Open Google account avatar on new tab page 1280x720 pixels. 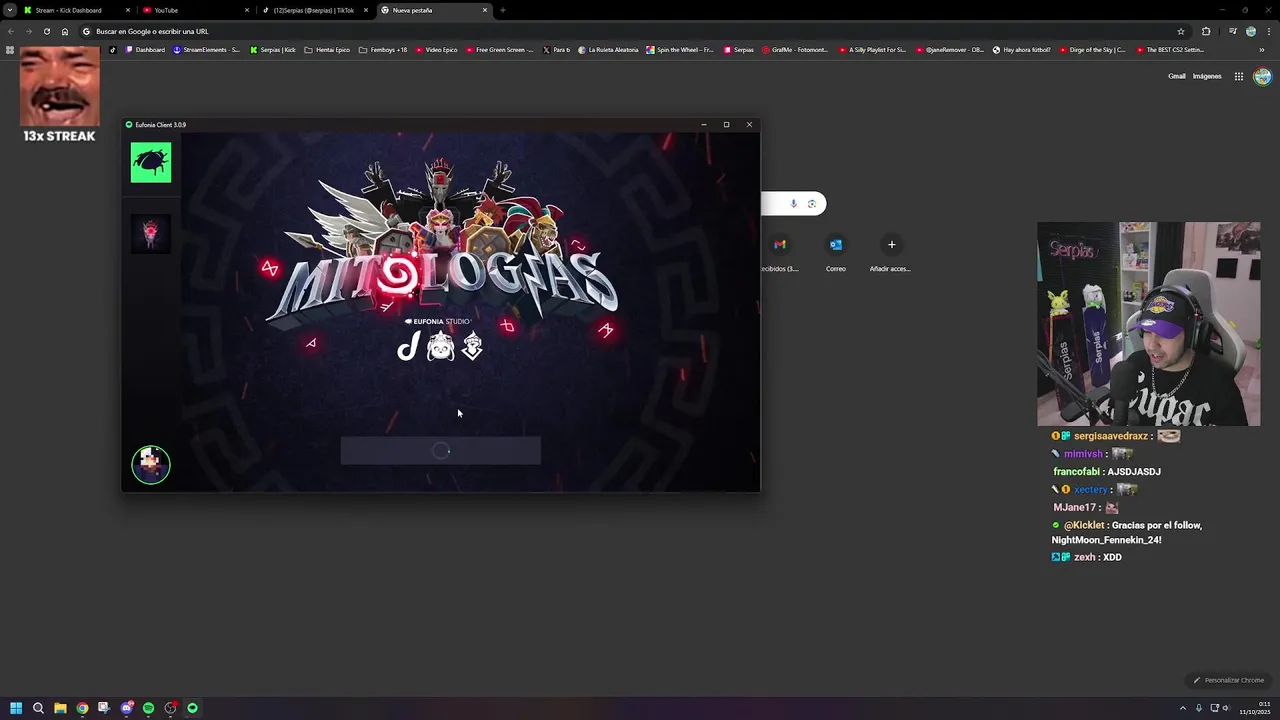pyautogui.click(x=1262, y=76)
